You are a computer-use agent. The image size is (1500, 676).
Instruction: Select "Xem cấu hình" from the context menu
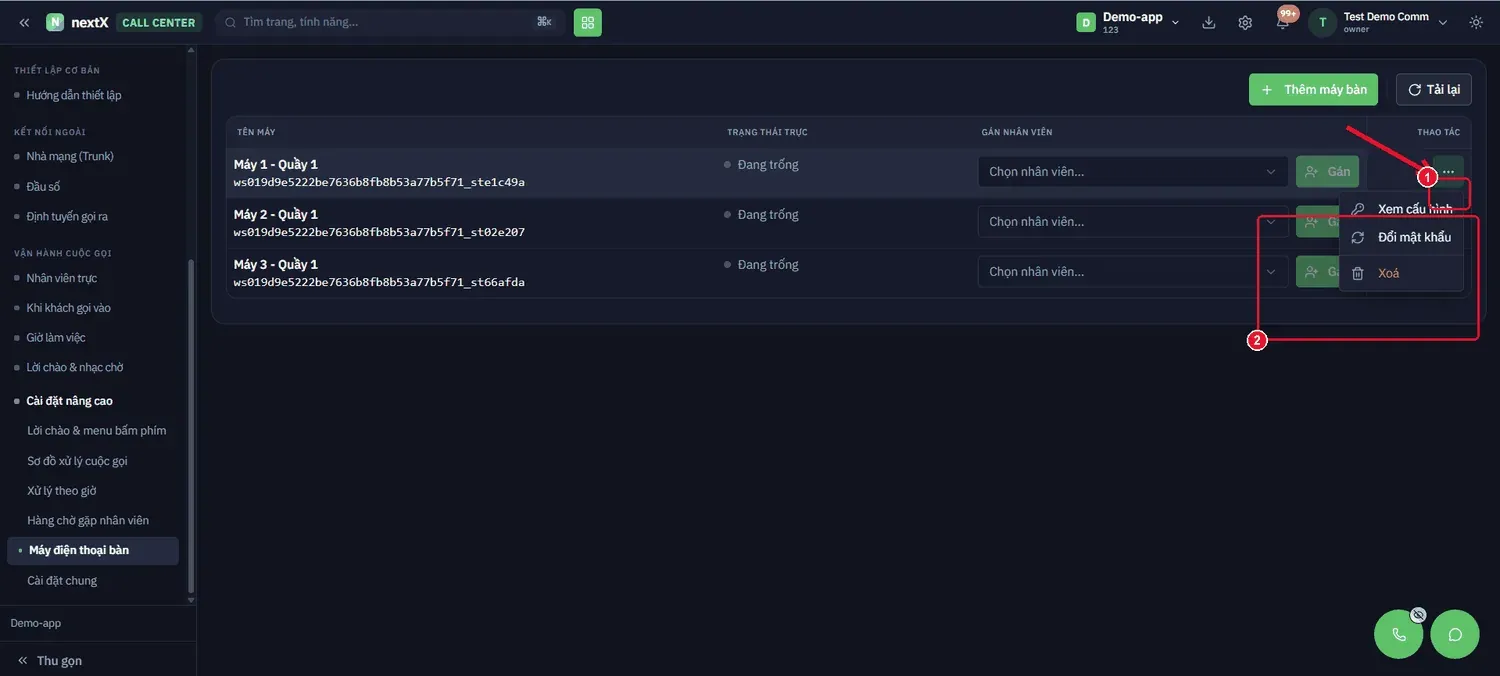(x=1402, y=209)
